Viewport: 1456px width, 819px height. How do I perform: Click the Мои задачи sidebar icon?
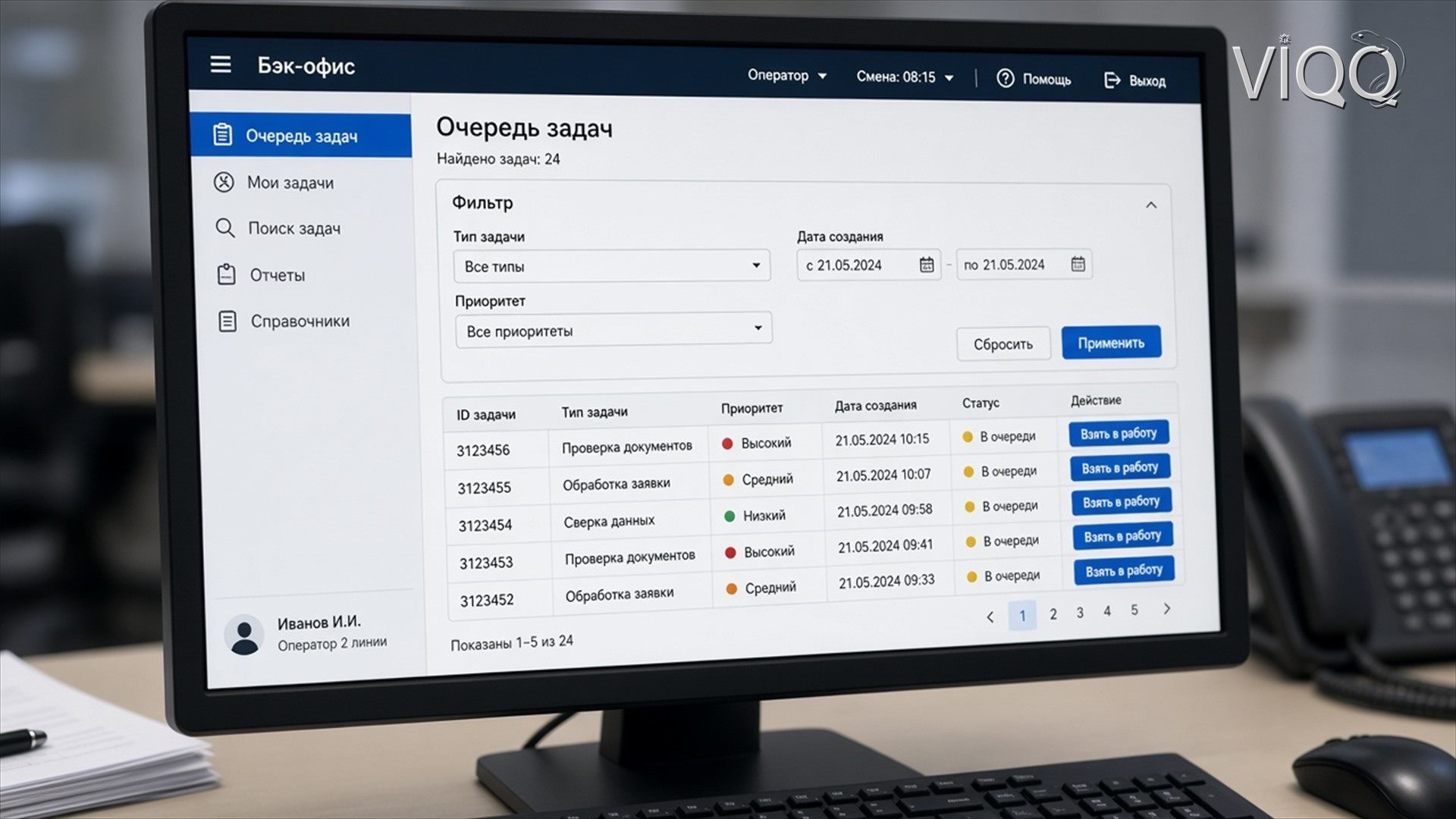pos(224,182)
